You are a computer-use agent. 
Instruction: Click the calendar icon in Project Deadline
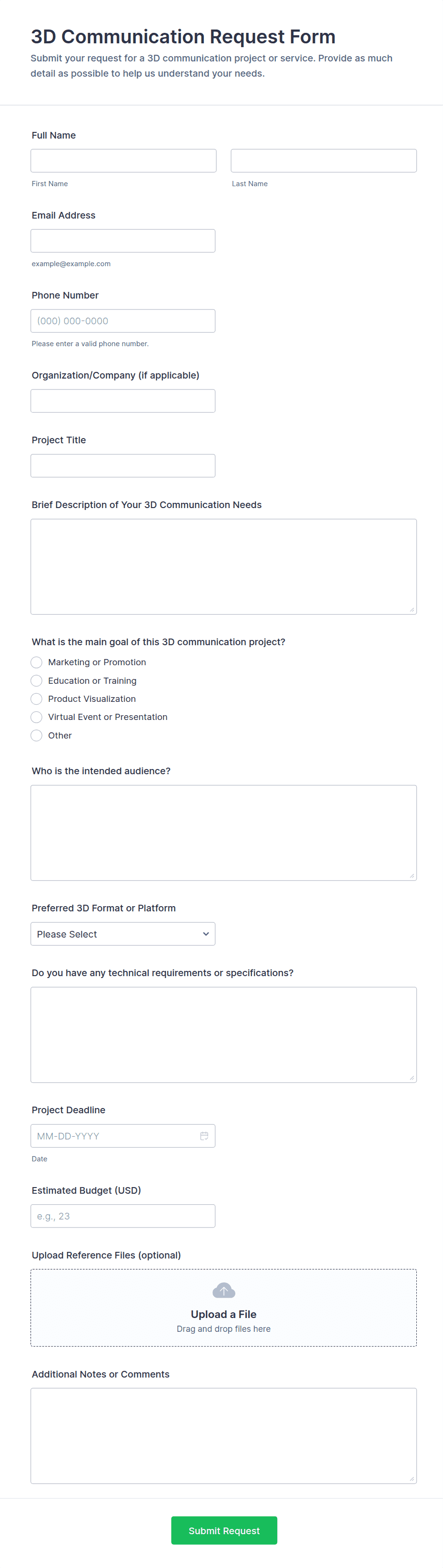(204, 1136)
